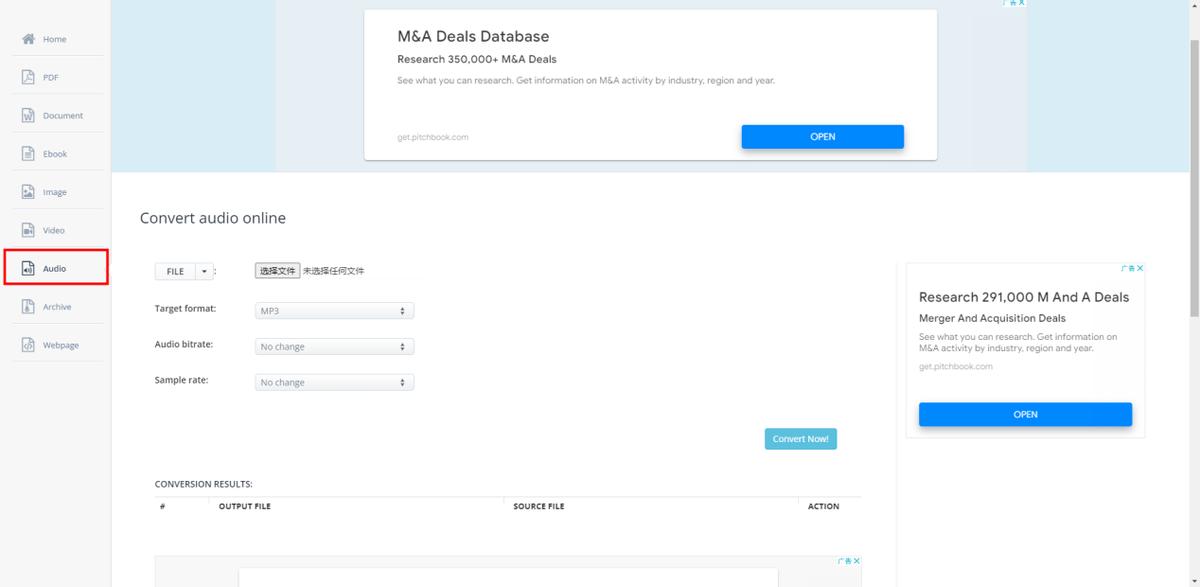The height and width of the screenshot is (587, 1200).
Task: Open the Webpage converter icon
Action: [29, 345]
